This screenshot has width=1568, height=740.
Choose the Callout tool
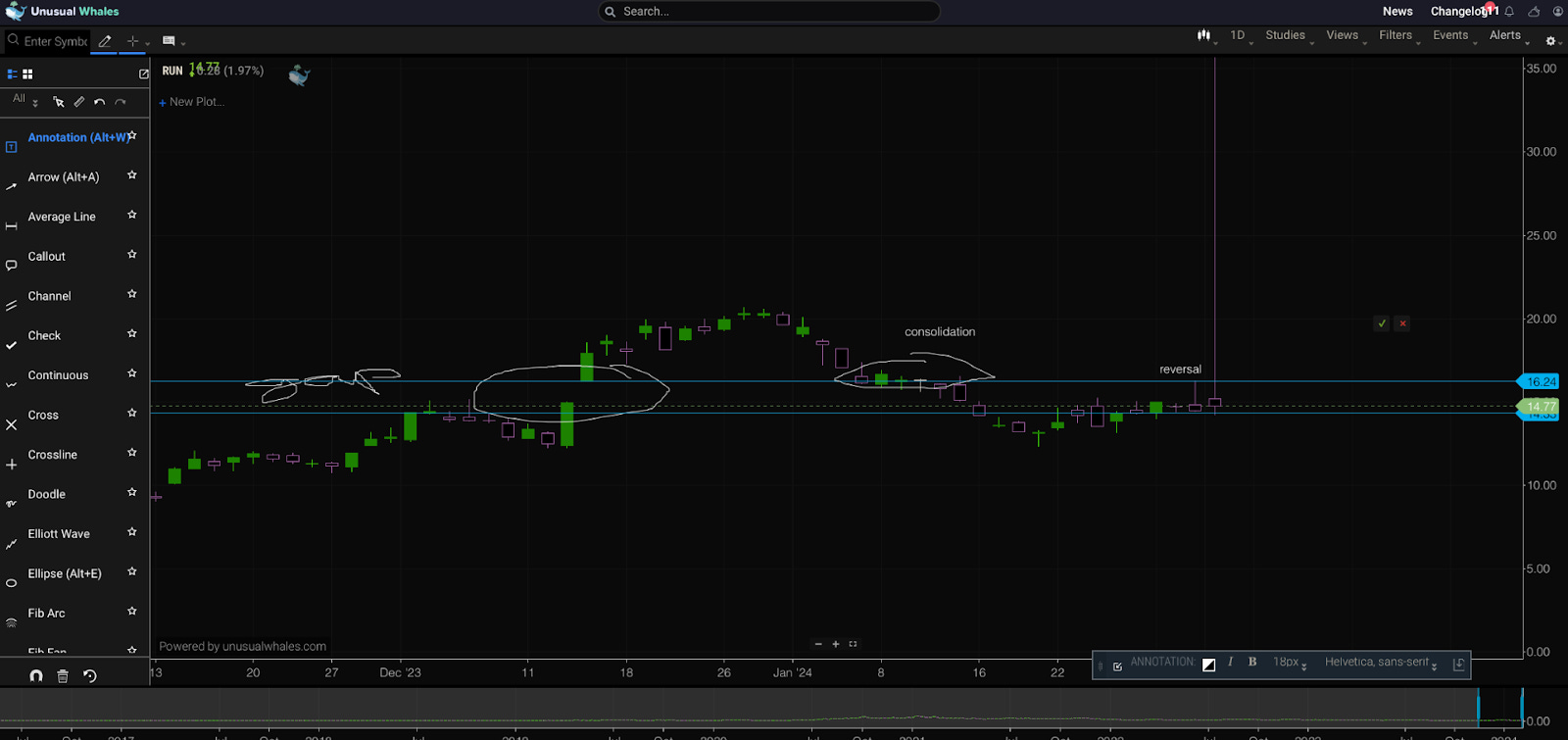(47, 257)
